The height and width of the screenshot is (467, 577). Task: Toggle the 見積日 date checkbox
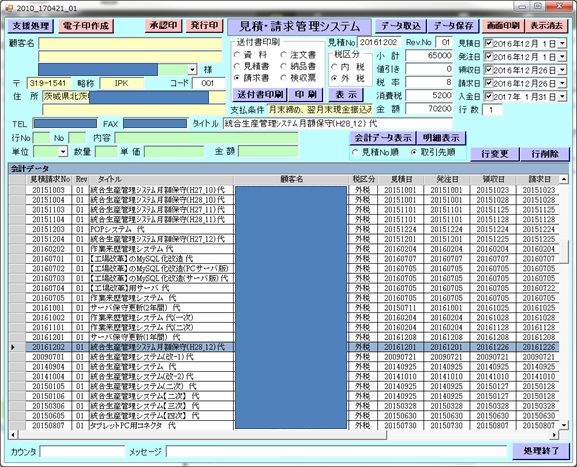(x=488, y=43)
